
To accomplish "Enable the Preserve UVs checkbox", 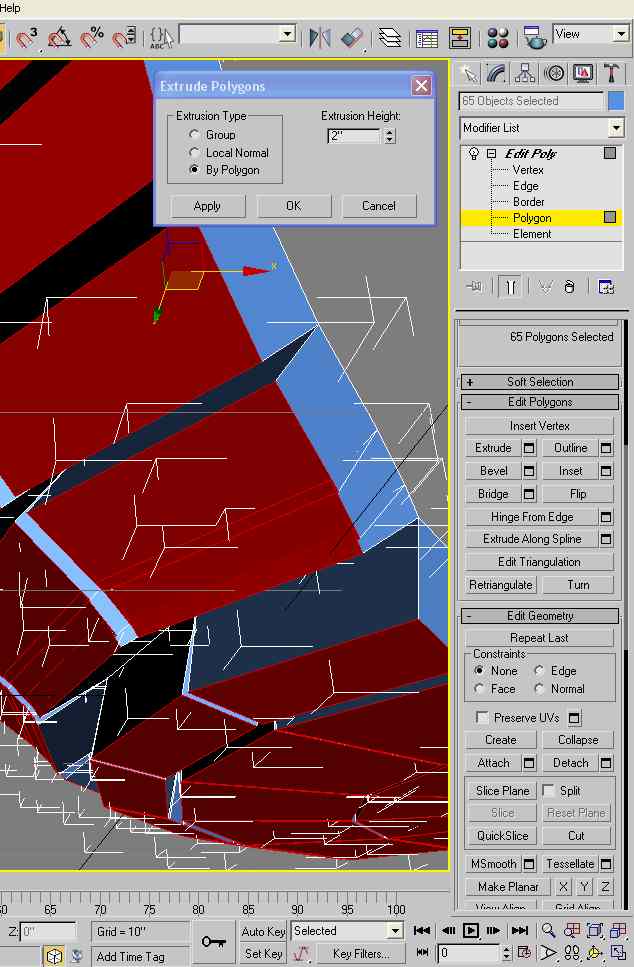I will (x=483, y=718).
